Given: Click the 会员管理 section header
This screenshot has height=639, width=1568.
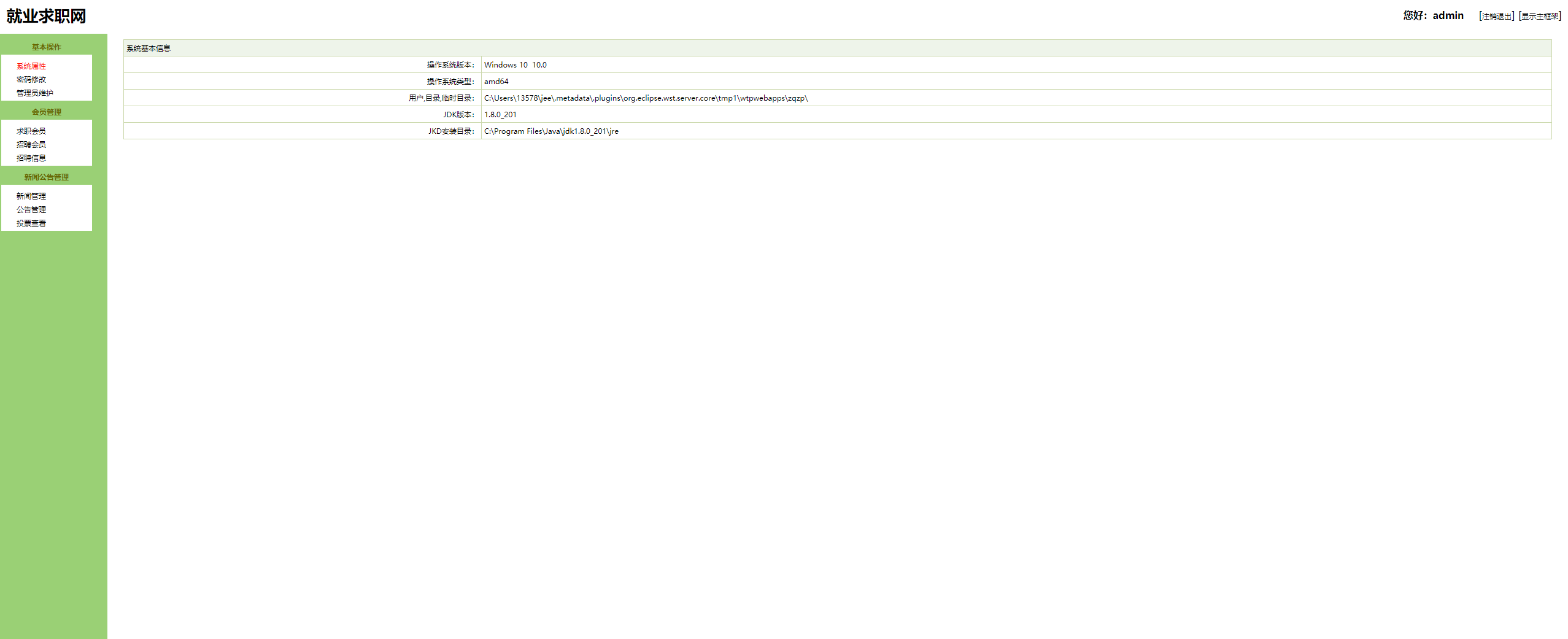Looking at the screenshot, I should point(47,112).
